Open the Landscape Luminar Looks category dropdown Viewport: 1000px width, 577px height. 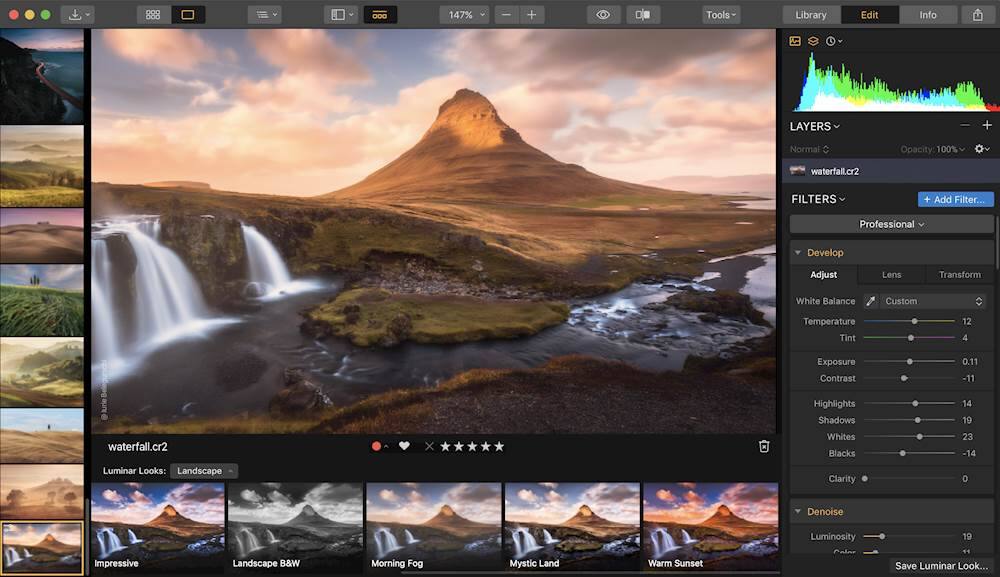(203, 471)
